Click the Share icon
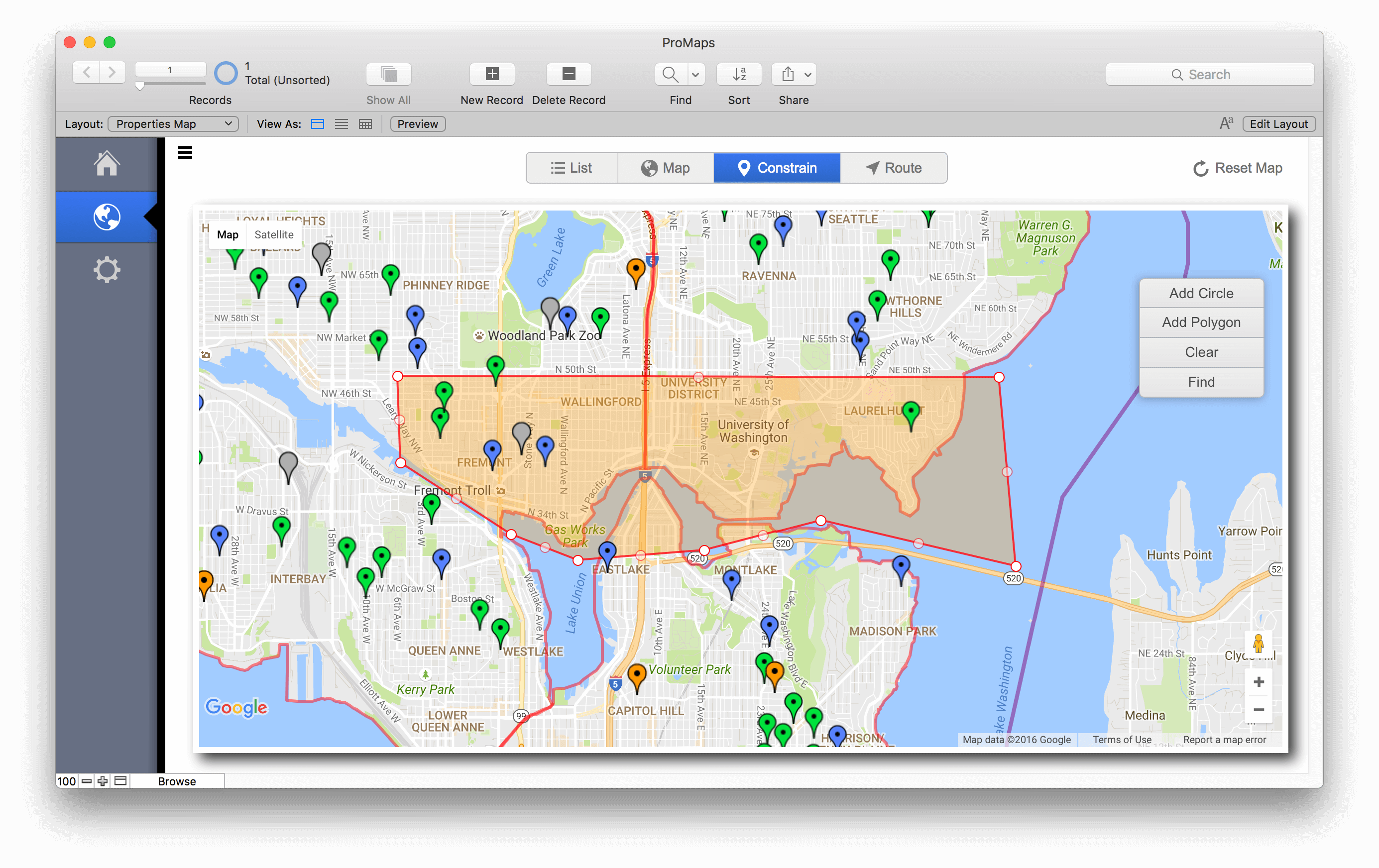The image size is (1379, 868). [x=788, y=74]
